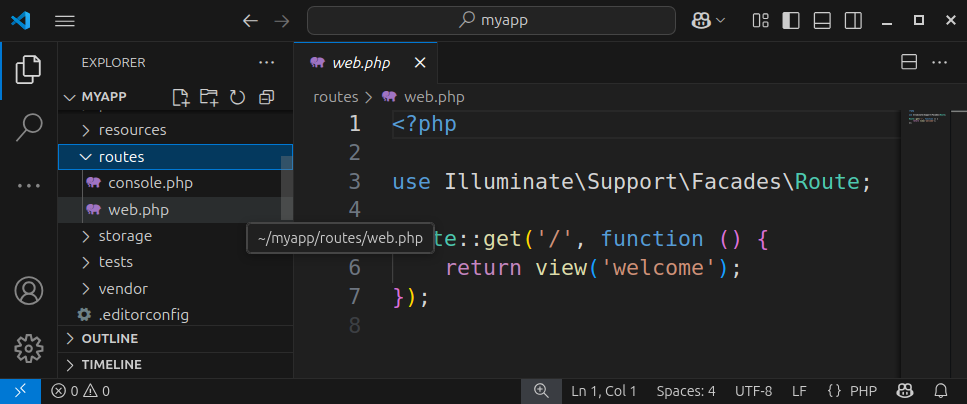Expand the OUTLINE section

click(176, 339)
